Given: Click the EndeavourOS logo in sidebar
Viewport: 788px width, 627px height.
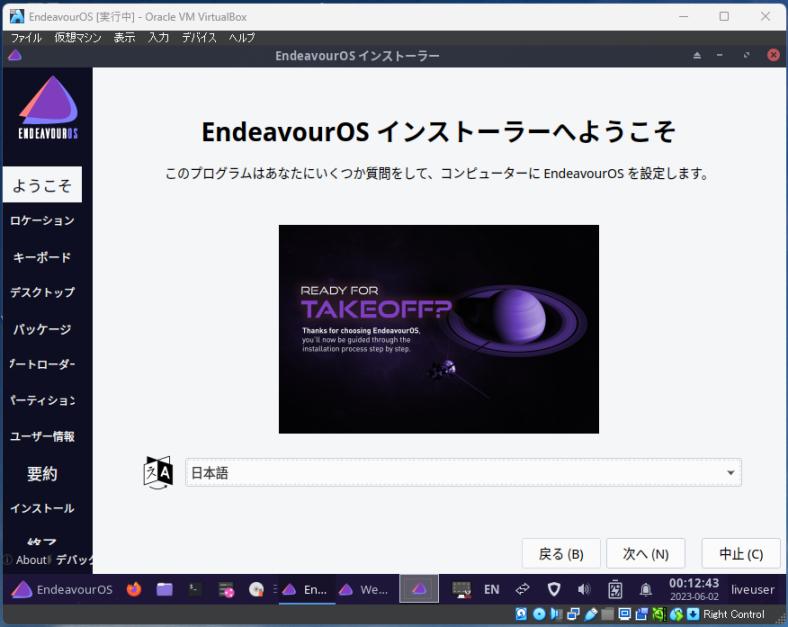Looking at the screenshot, I should pos(48,107).
